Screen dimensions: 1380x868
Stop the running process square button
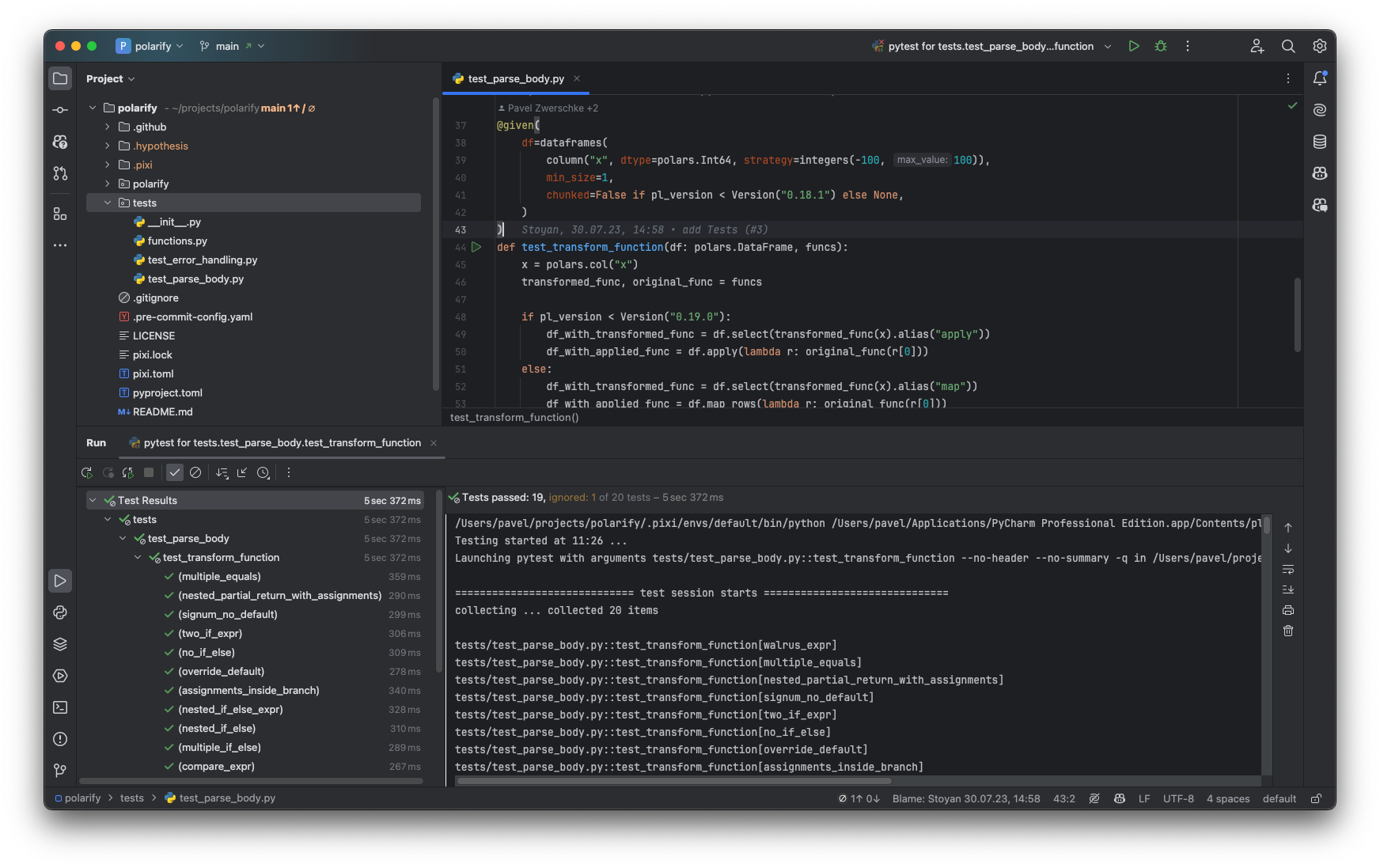tap(149, 472)
